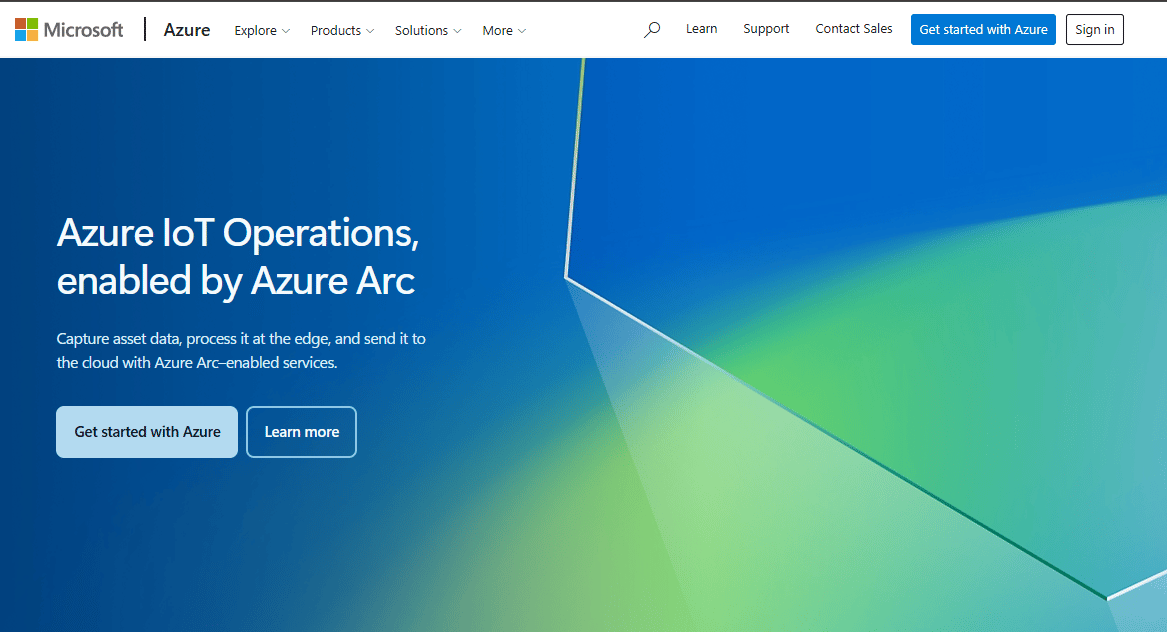
Task: Expand the Explore dropdown menu
Action: tap(262, 31)
